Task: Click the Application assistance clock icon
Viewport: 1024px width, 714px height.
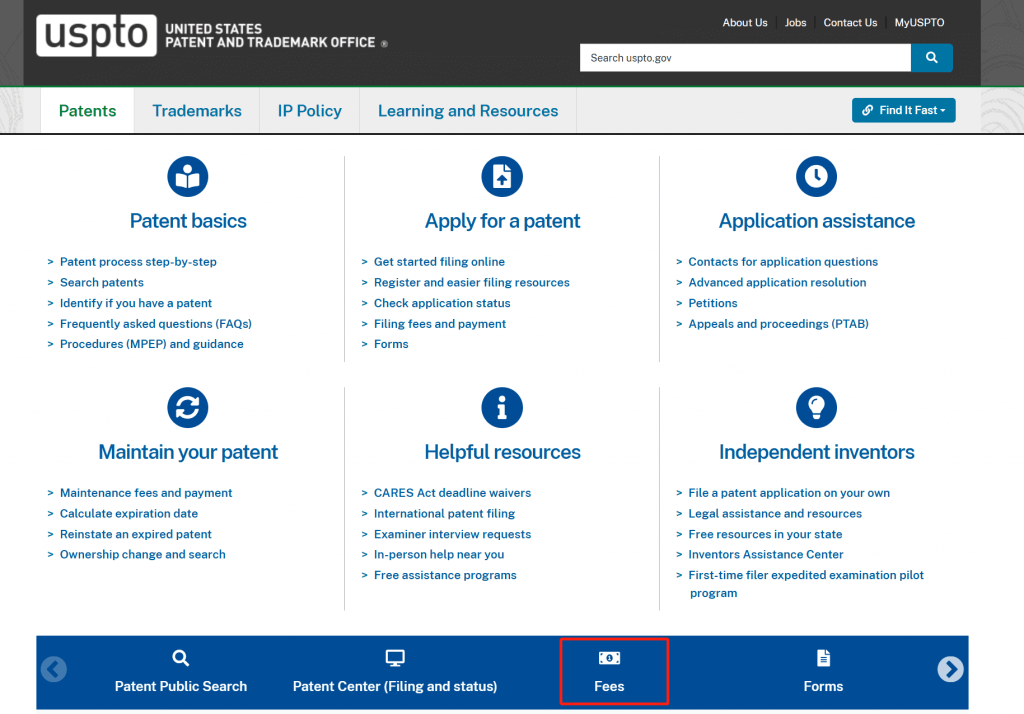Action: point(816,177)
